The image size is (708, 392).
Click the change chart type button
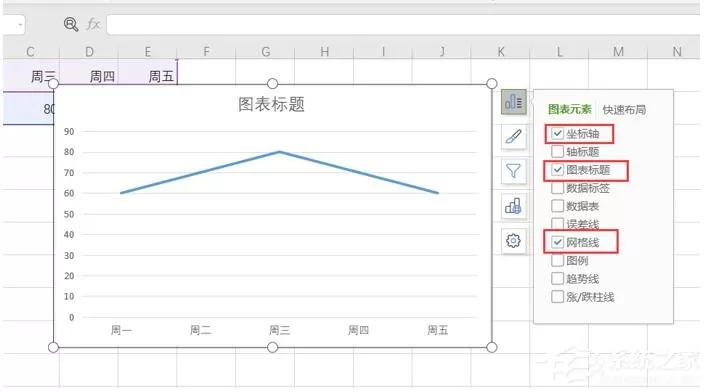[513, 206]
